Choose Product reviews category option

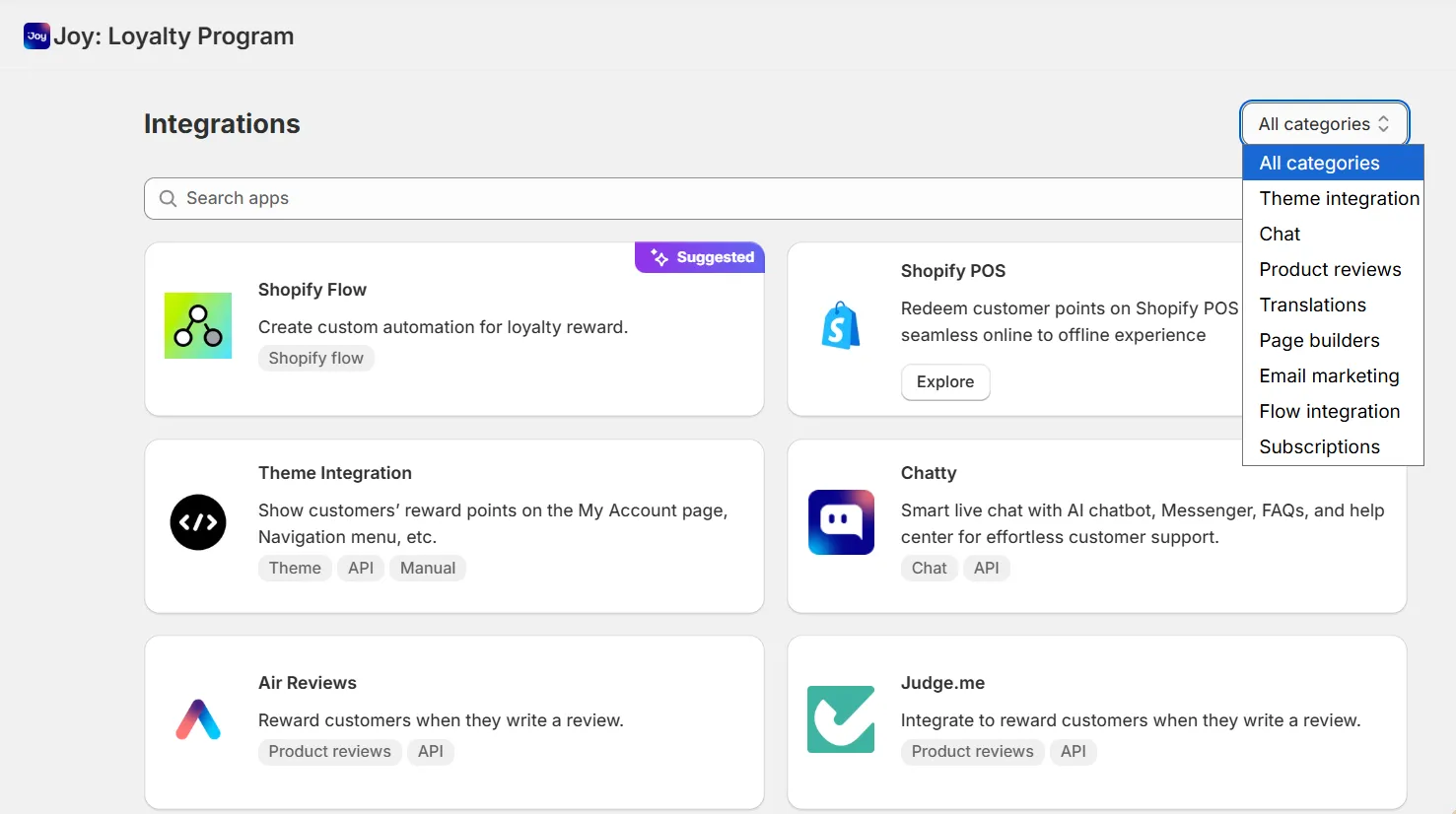[x=1333, y=269]
